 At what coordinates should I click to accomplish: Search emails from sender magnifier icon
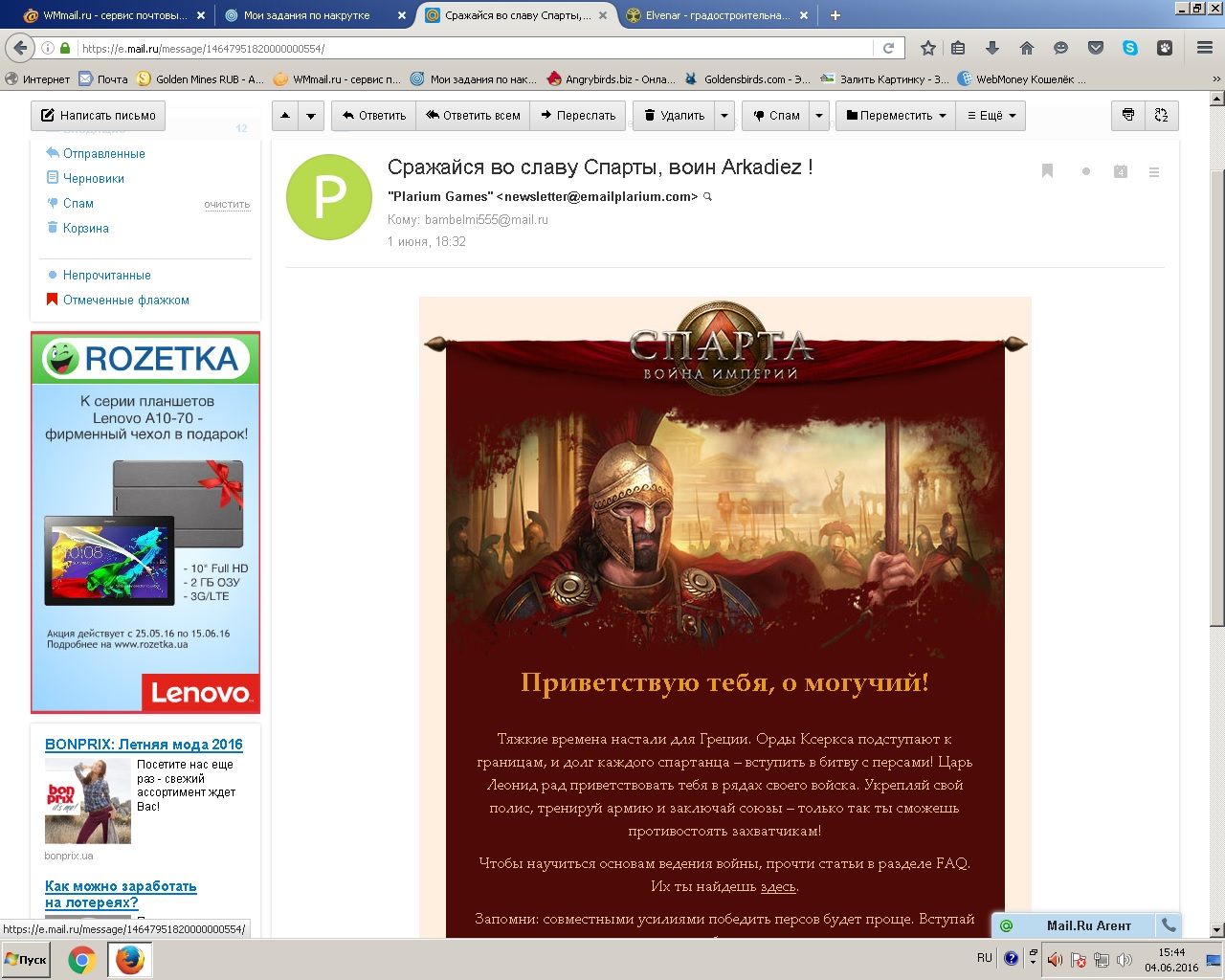708,196
